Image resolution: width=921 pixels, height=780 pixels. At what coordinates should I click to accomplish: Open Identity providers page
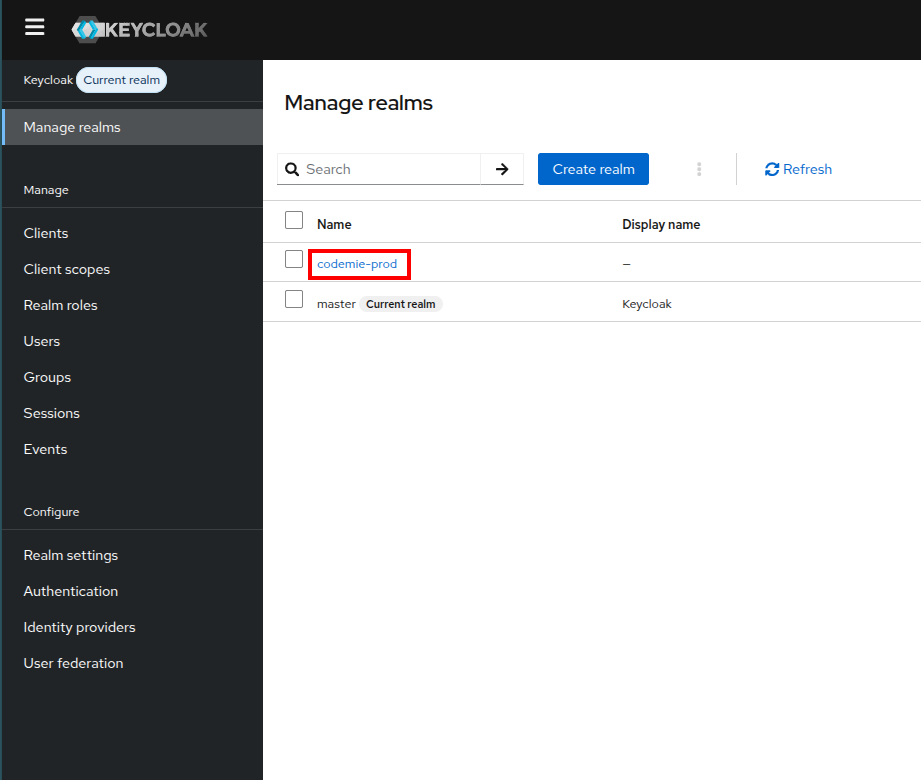pyautogui.click(x=79, y=627)
